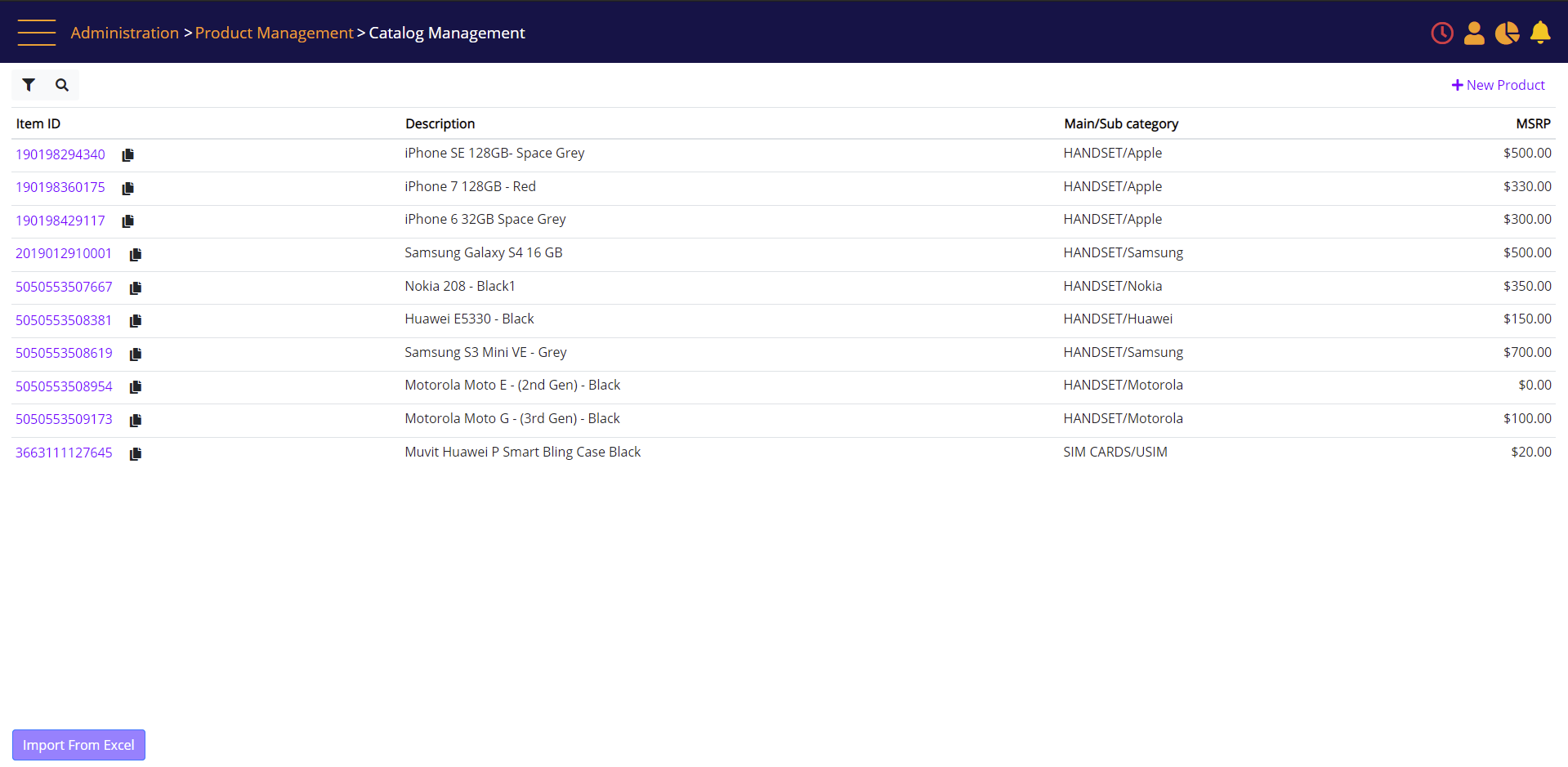Copy item 190198294340 with the duplicate icon
The image size is (1568, 767).
[128, 155]
